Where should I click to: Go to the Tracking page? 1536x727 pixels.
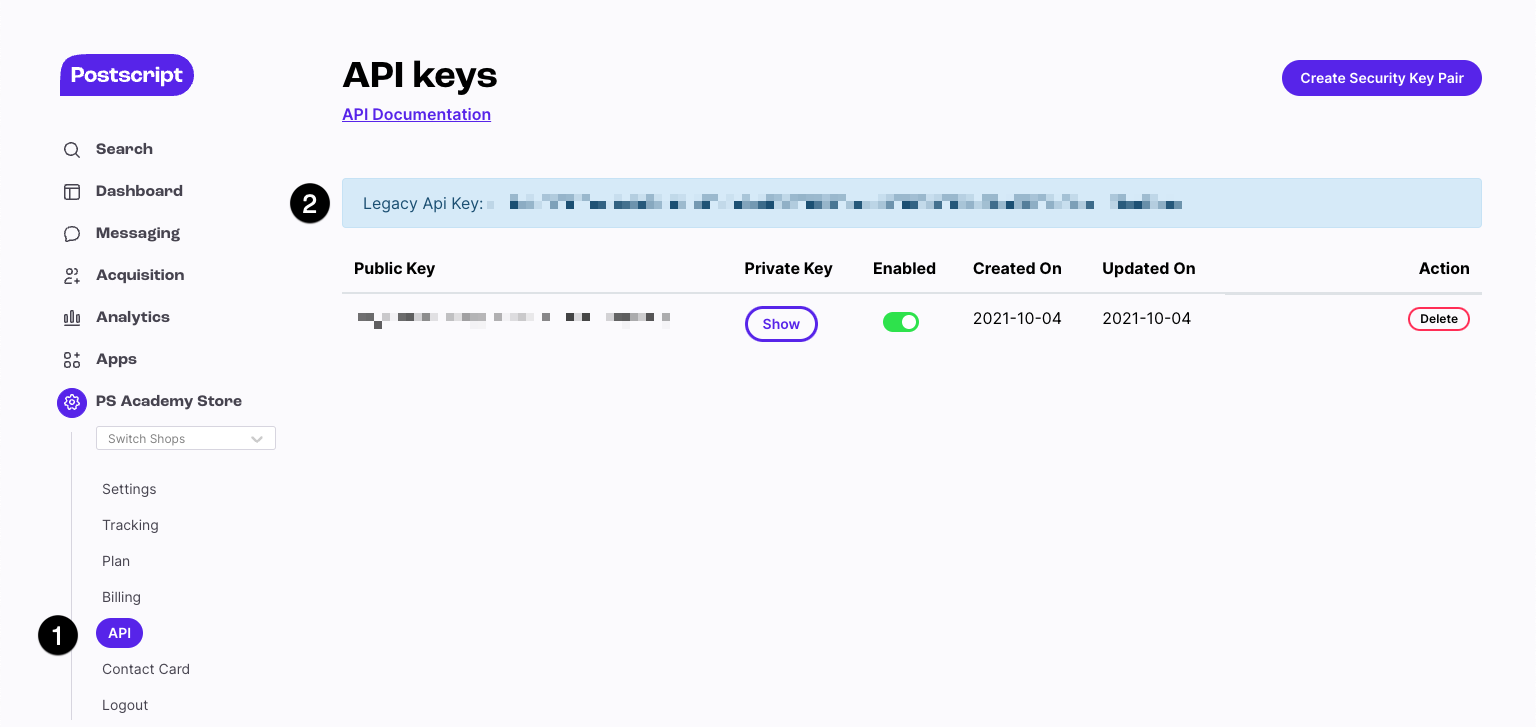coord(130,525)
